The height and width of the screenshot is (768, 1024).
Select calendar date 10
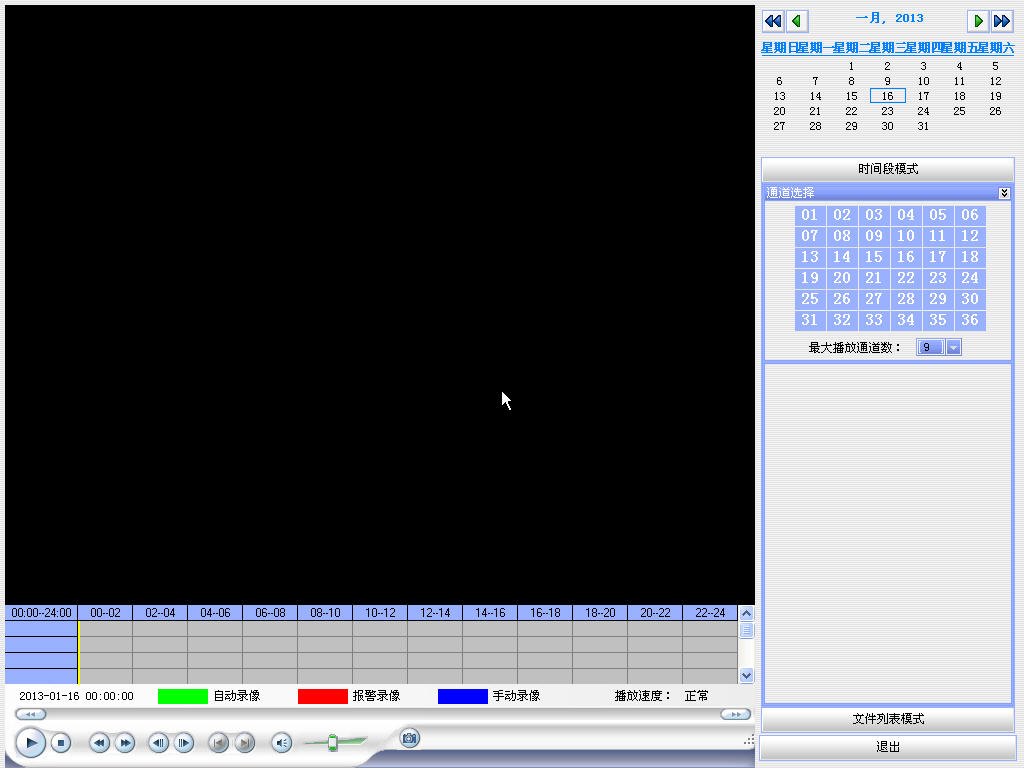click(x=923, y=81)
